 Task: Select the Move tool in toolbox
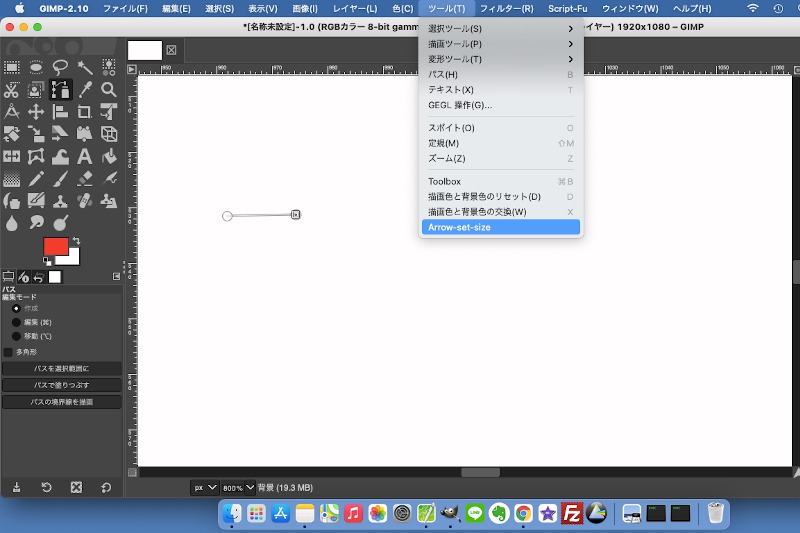36,112
